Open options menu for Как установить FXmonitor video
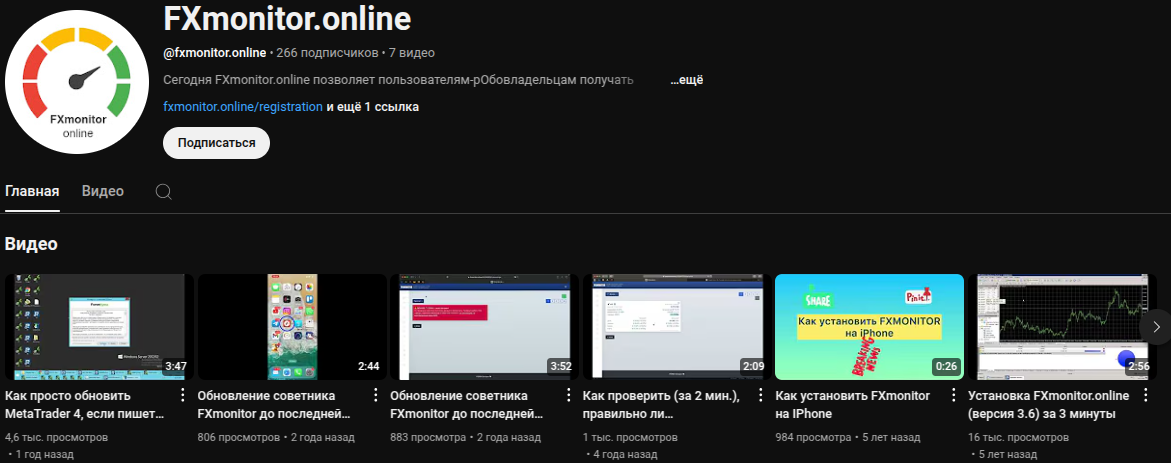Image resolution: width=1171 pixels, height=463 pixels. tap(953, 395)
